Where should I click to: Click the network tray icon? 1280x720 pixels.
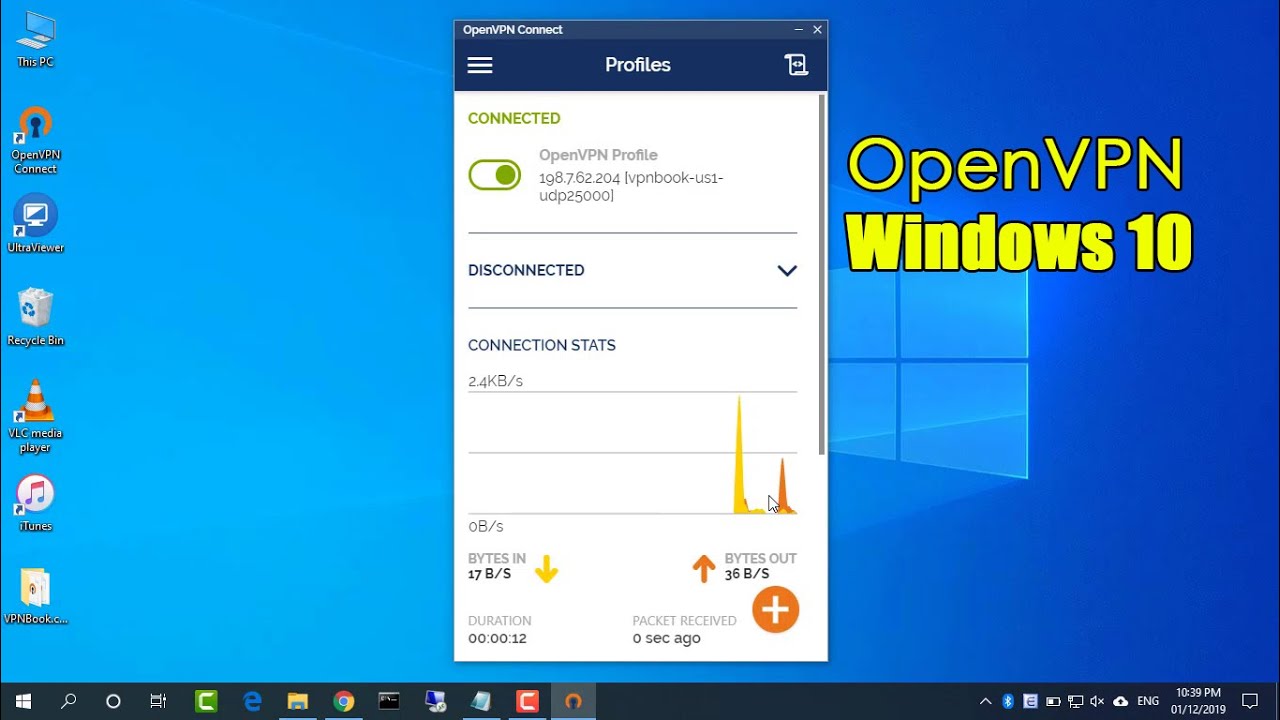point(1075,701)
